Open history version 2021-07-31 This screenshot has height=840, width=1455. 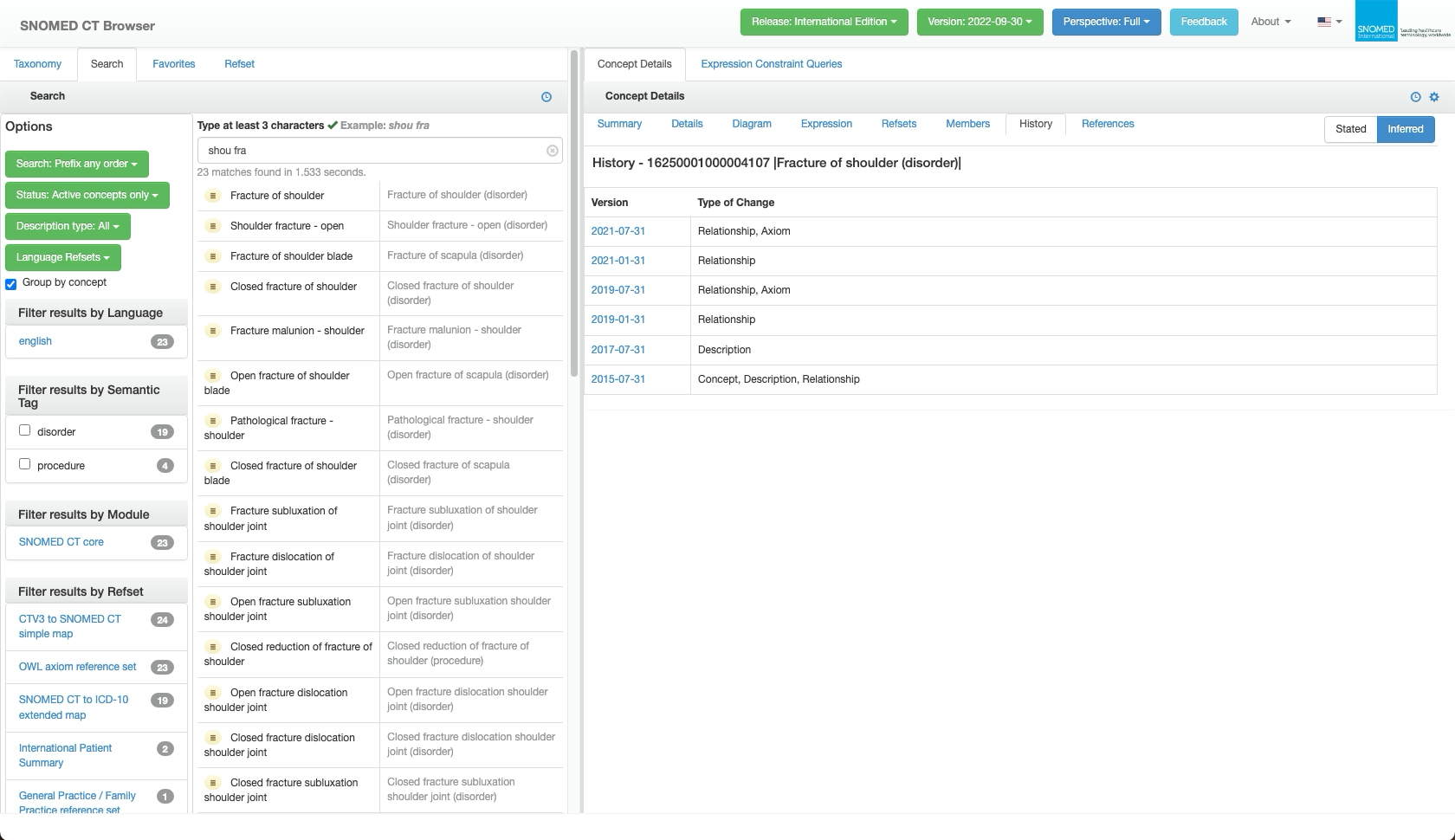pos(618,231)
